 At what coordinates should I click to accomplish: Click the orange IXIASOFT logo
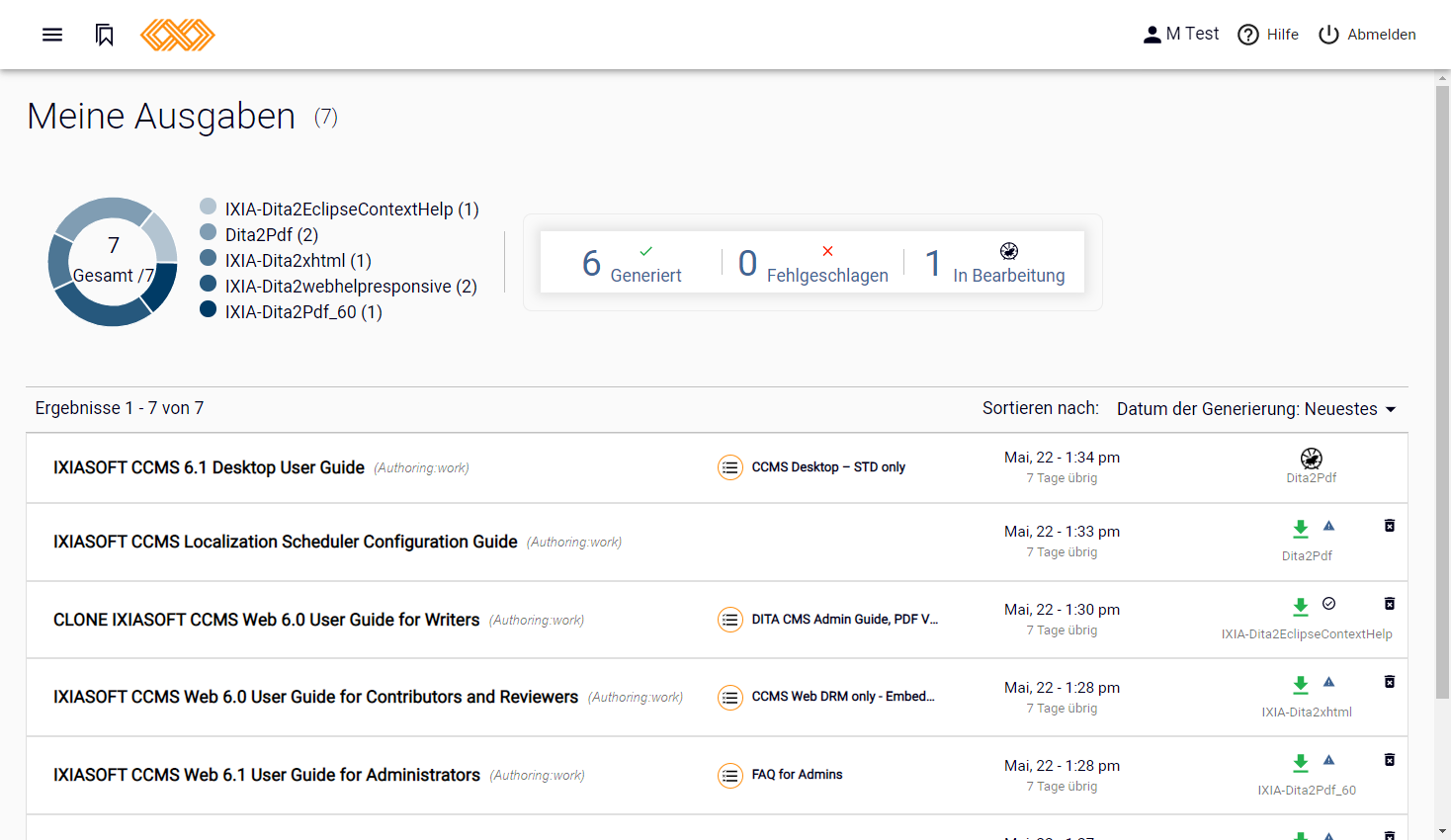pos(178,35)
